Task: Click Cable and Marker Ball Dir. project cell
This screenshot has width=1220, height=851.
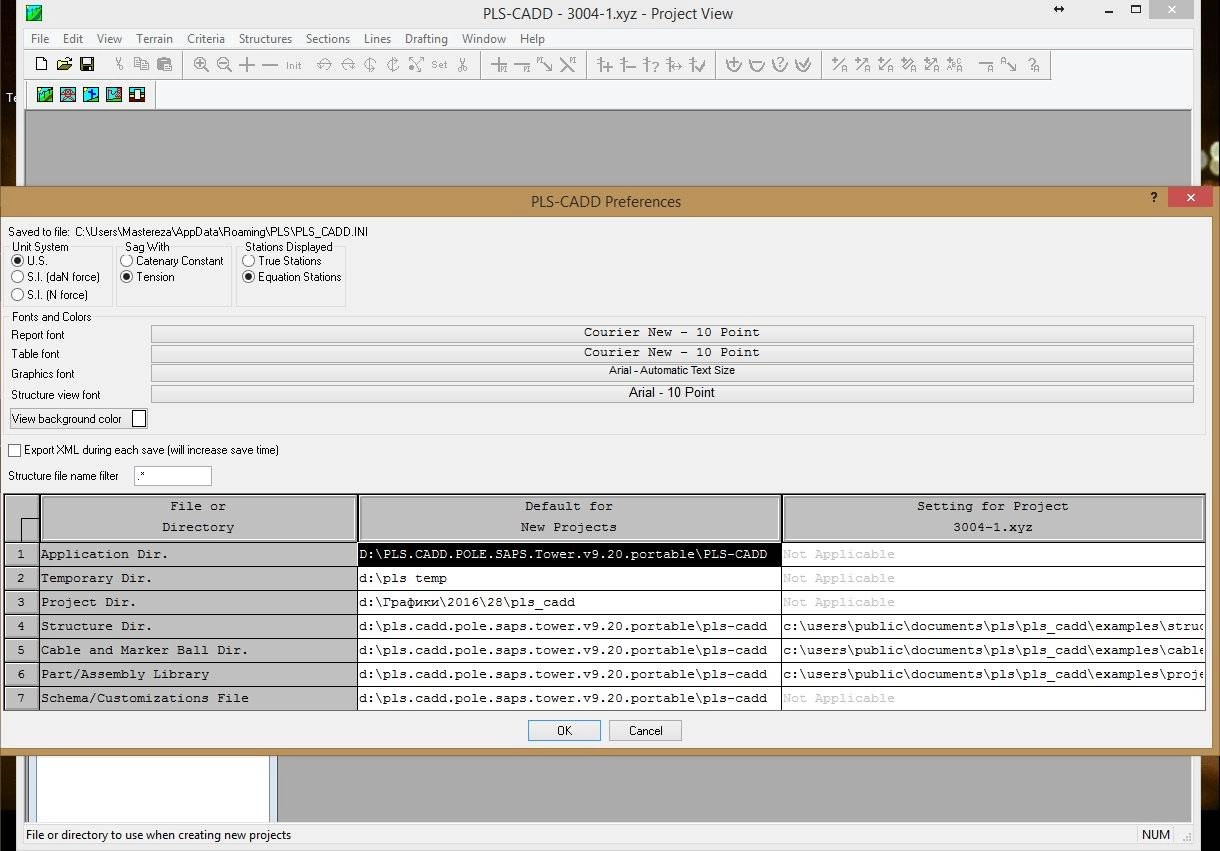Action: point(993,650)
